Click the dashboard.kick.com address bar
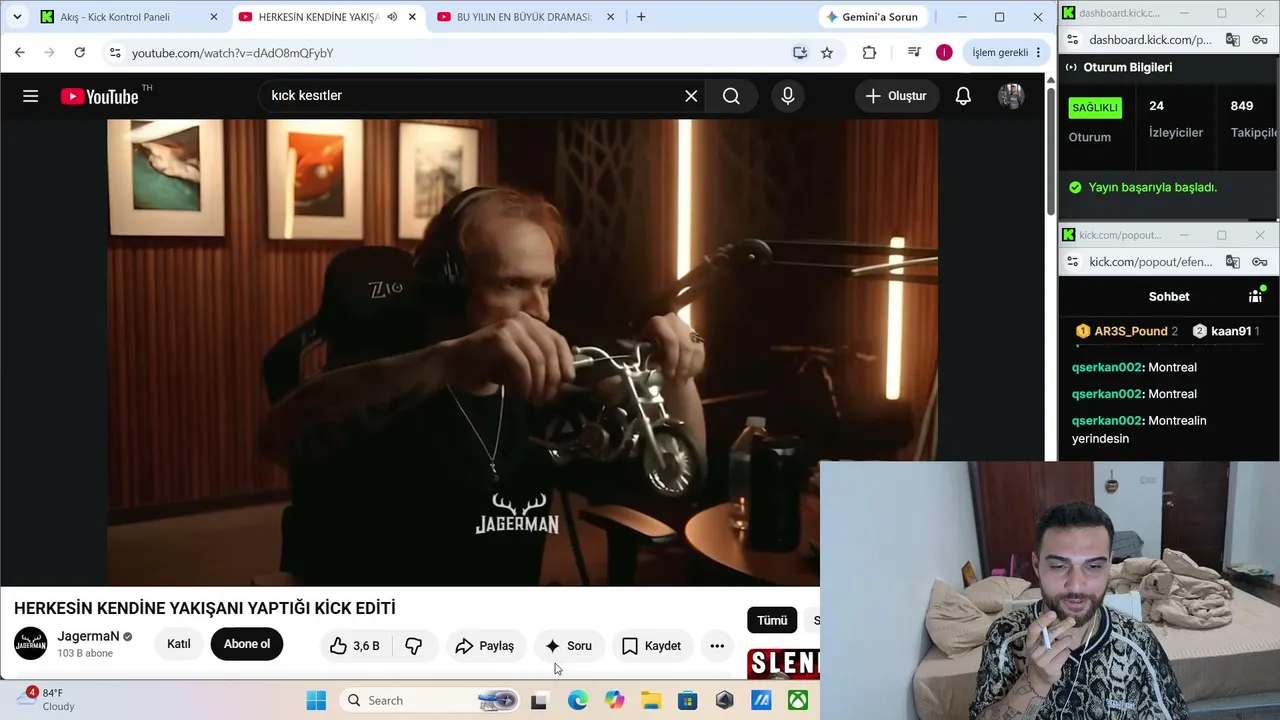1280x720 pixels. pos(1150,40)
